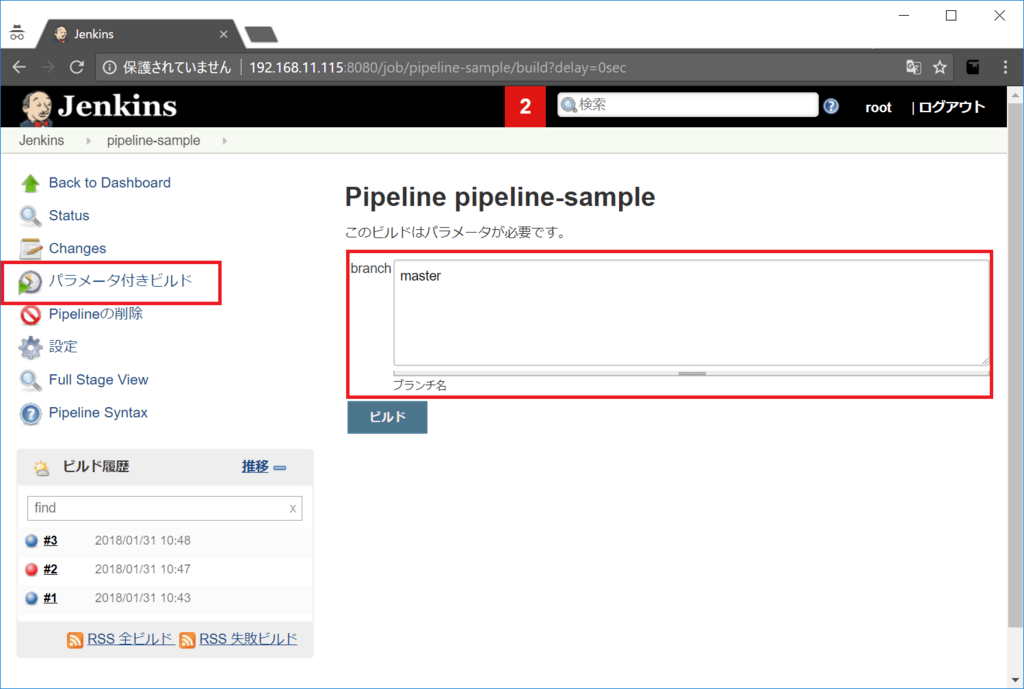Viewport: 1024px width, 689px height.
Task: Click the browser reload icon
Action: [x=77, y=67]
